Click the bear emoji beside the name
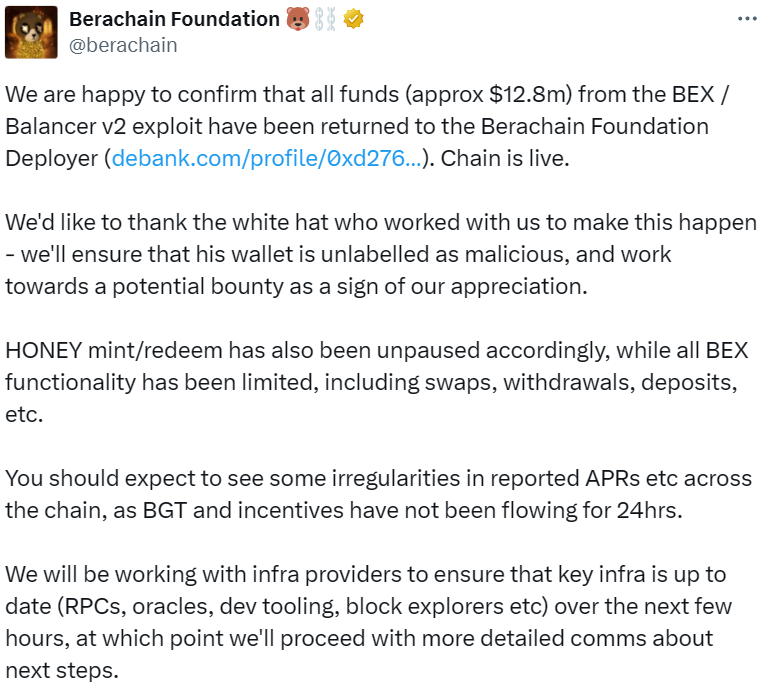 [x=298, y=19]
